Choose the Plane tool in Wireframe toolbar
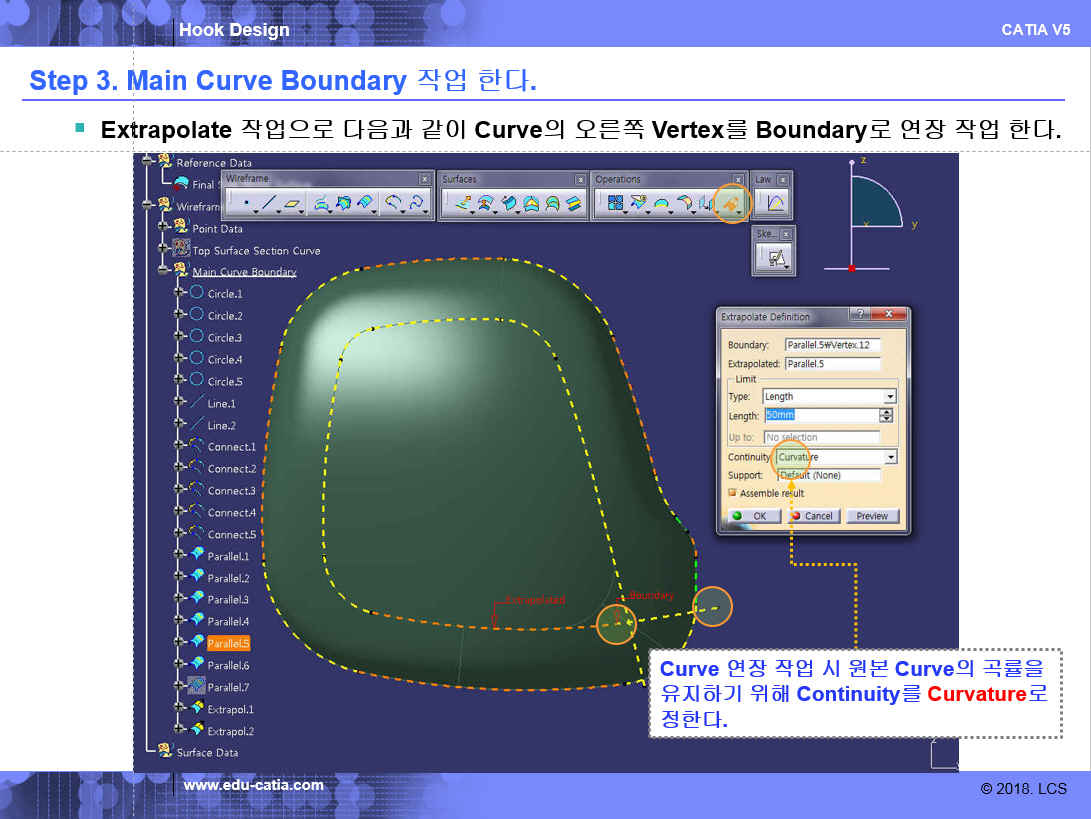This screenshot has height=819, width=1091. [x=292, y=204]
